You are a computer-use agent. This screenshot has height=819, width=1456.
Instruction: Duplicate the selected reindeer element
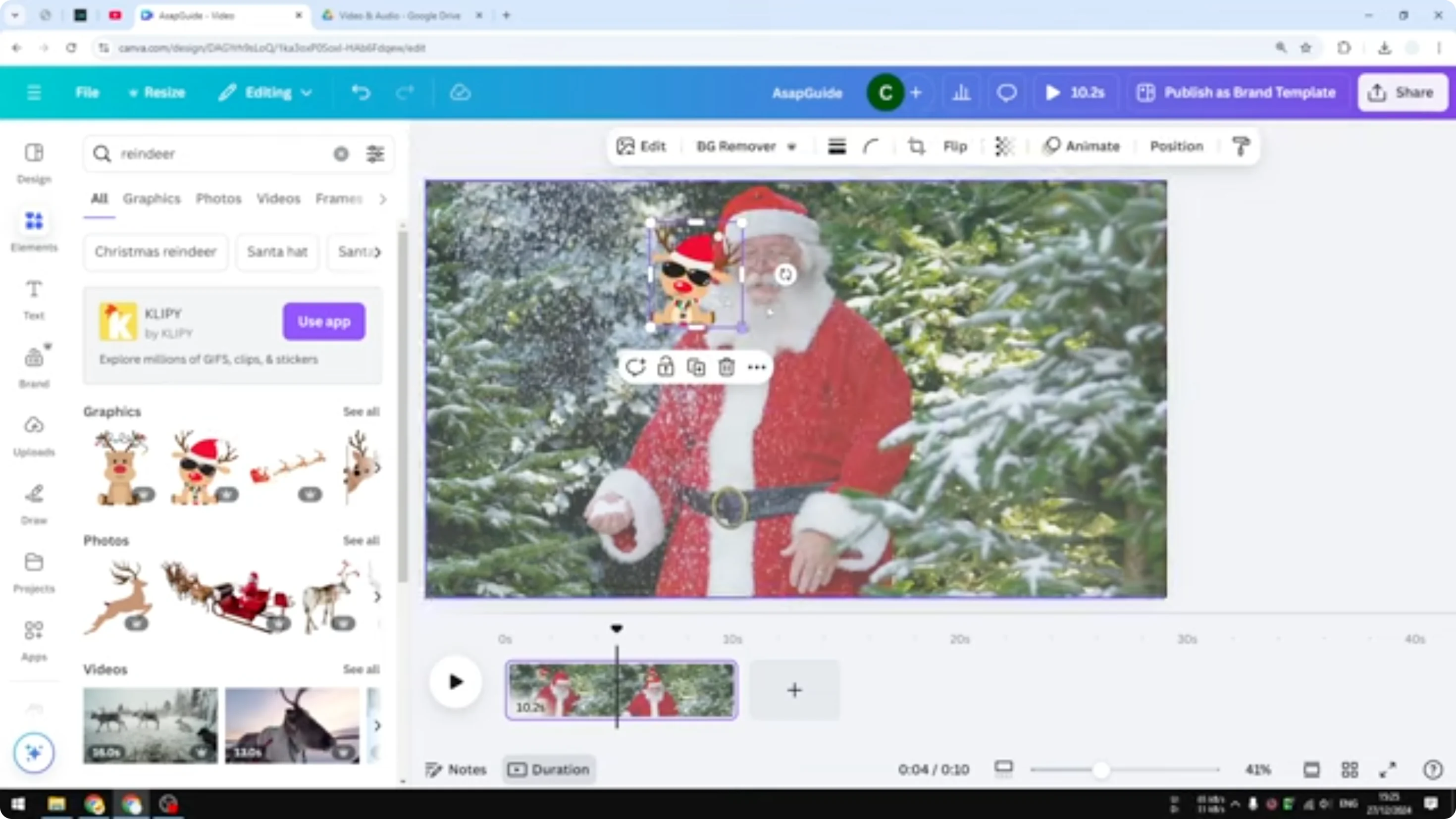pos(696,366)
